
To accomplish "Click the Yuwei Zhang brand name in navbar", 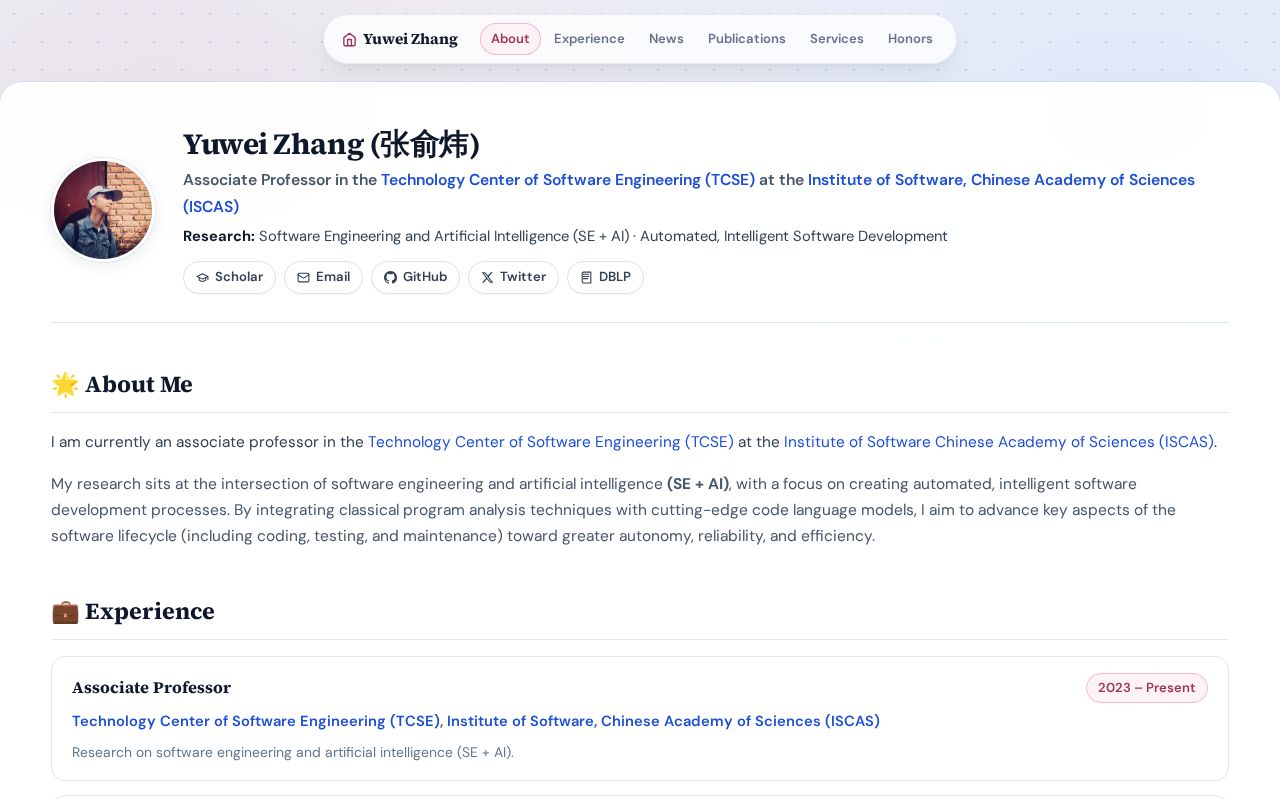I will click(410, 39).
